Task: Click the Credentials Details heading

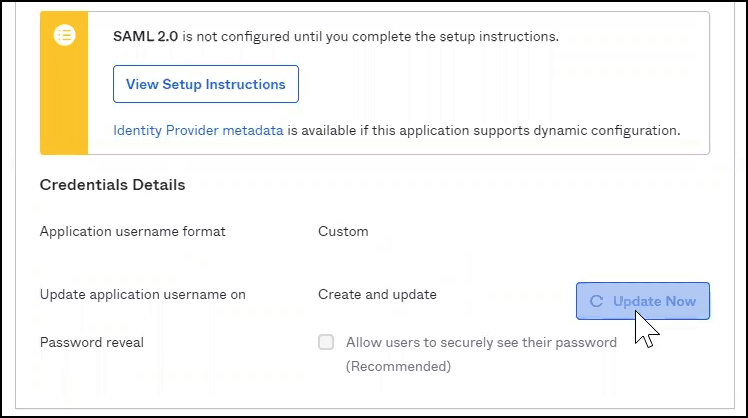Action: (x=112, y=185)
